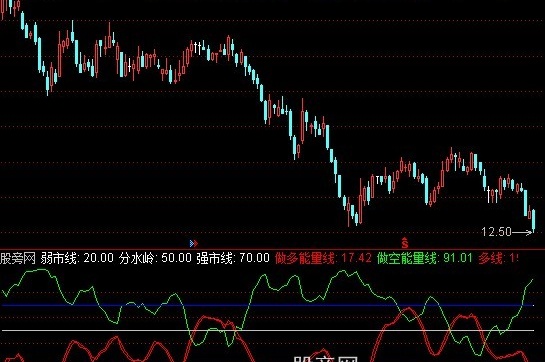Click the 弱市线: 20.00 indicator label
This screenshot has width=545, height=362.
[77, 258]
